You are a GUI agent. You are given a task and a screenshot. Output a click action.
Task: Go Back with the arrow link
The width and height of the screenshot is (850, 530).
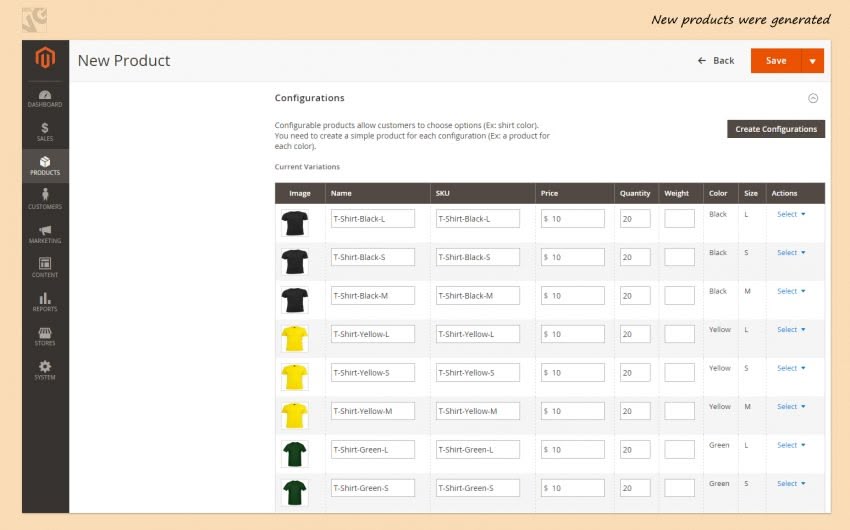coord(716,61)
